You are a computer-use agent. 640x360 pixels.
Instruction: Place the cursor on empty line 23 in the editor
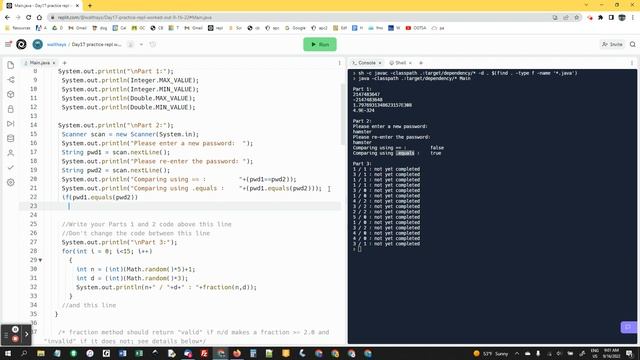(180, 206)
